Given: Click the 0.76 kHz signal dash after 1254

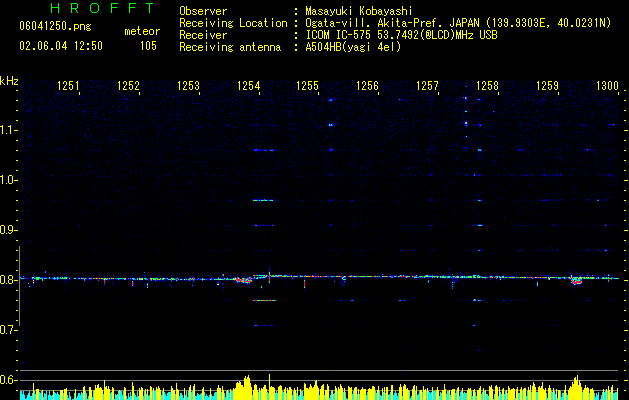Looking at the screenshot, I should pyautogui.click(x=264, y=301).
